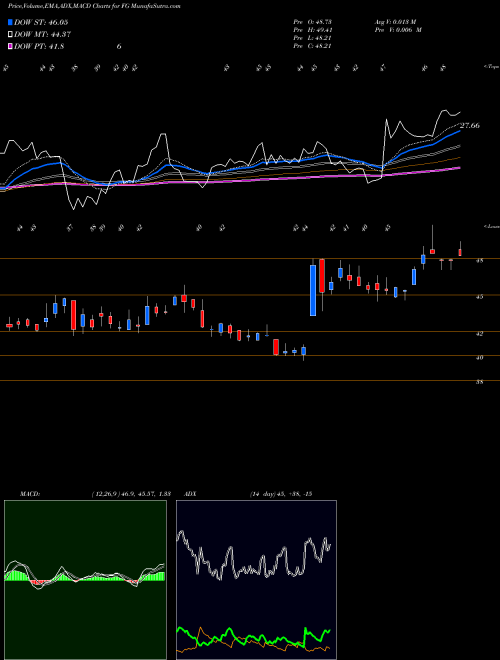The image size is (500, 660).
Task: Select the 'DOW PT: 41.8' legend text
Action: coord(39,47)
